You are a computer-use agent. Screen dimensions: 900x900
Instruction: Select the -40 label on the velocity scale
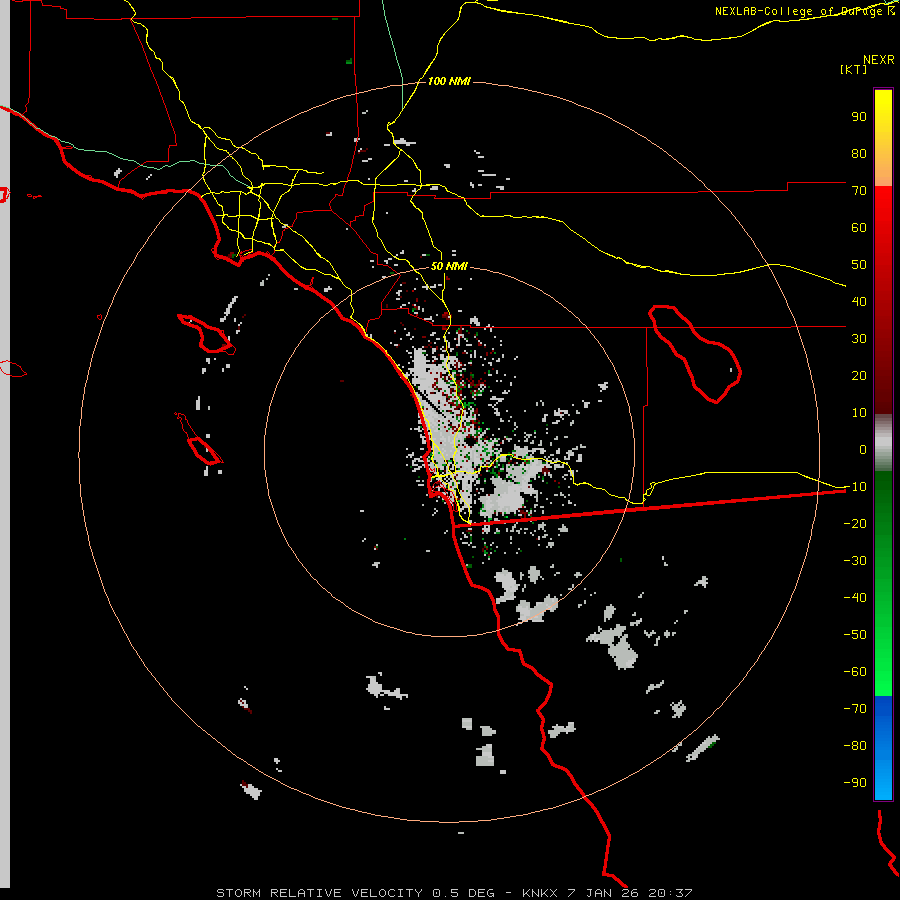[x=855, y=598]
